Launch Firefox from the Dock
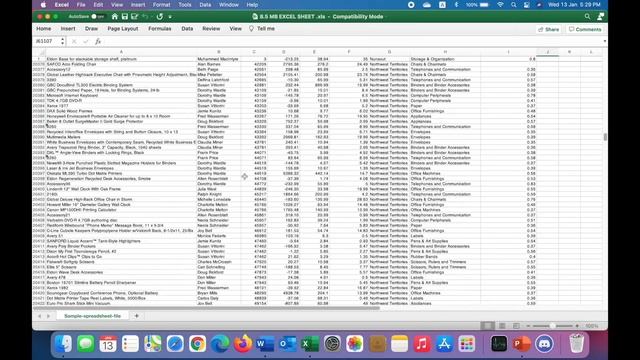This screenshot has height=360, width=640. tap(242, 344)
